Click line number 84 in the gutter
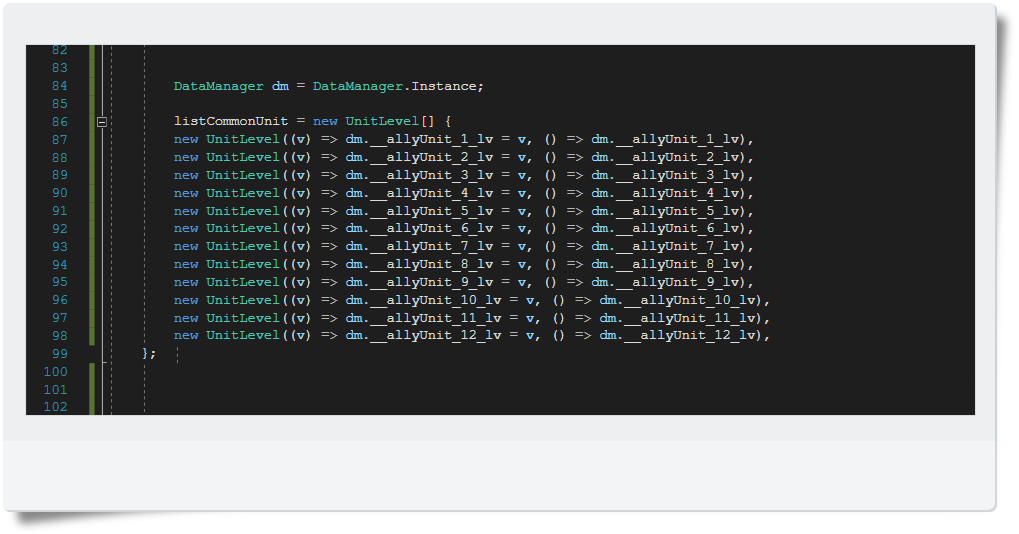Viewport: 1019px width, 534px height. coord(60,86)
